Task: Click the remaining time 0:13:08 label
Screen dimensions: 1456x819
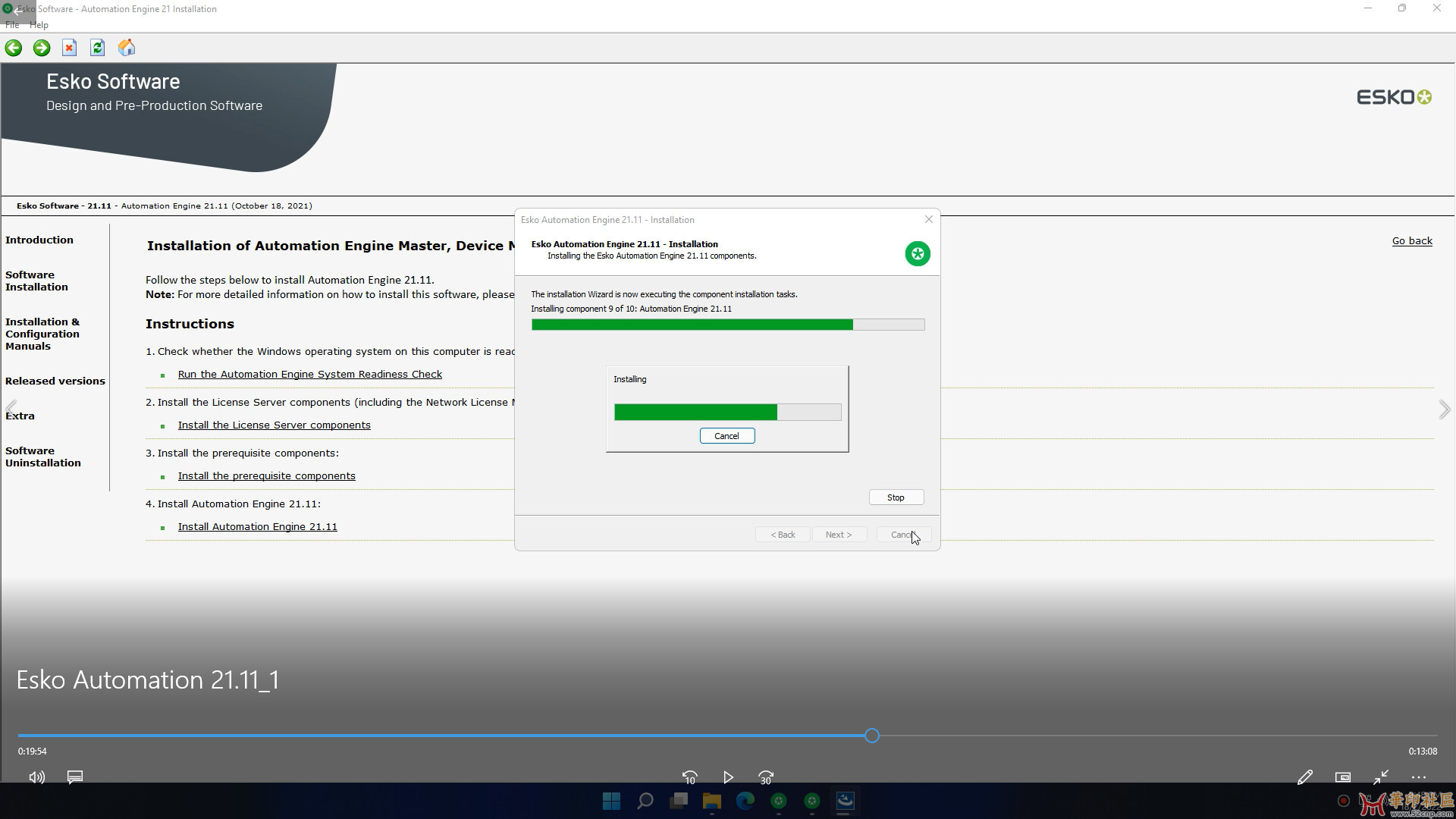Action: (1423, 752)
